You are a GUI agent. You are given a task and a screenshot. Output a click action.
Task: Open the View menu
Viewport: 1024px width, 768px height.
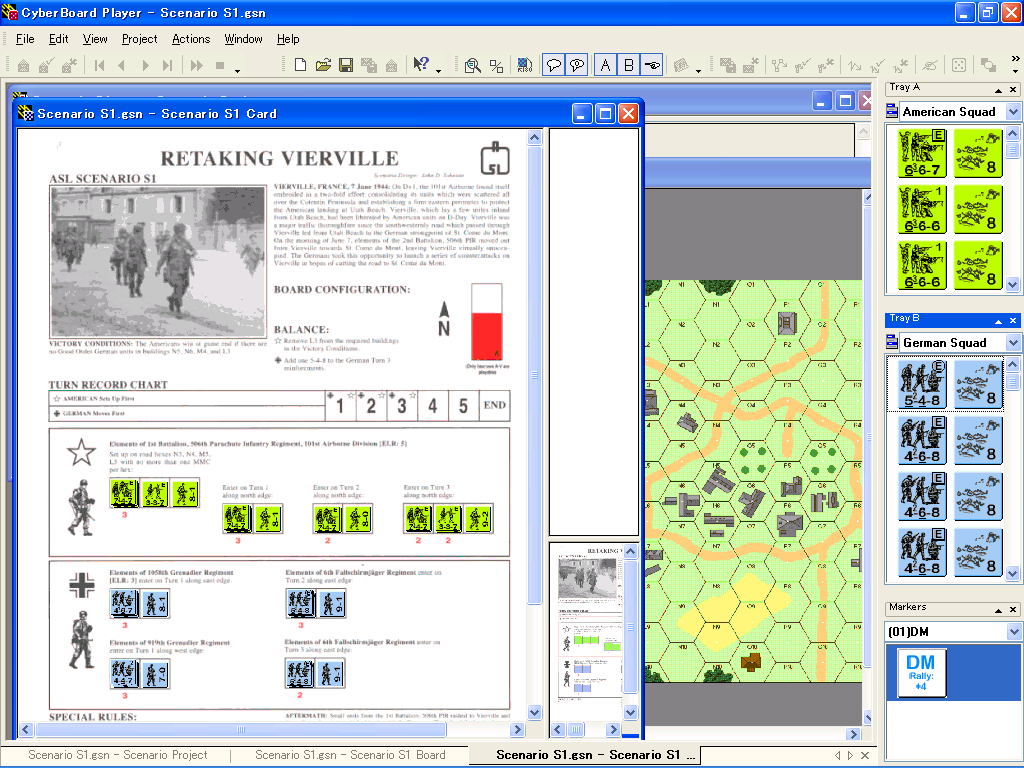pos(95,39)
